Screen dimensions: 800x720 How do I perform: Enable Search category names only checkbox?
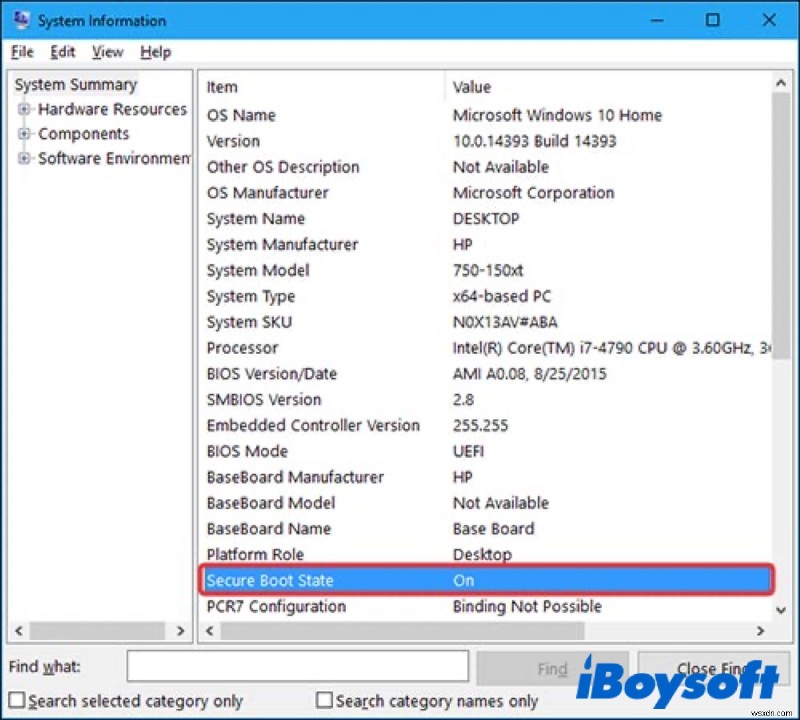[x=324, y=700]
